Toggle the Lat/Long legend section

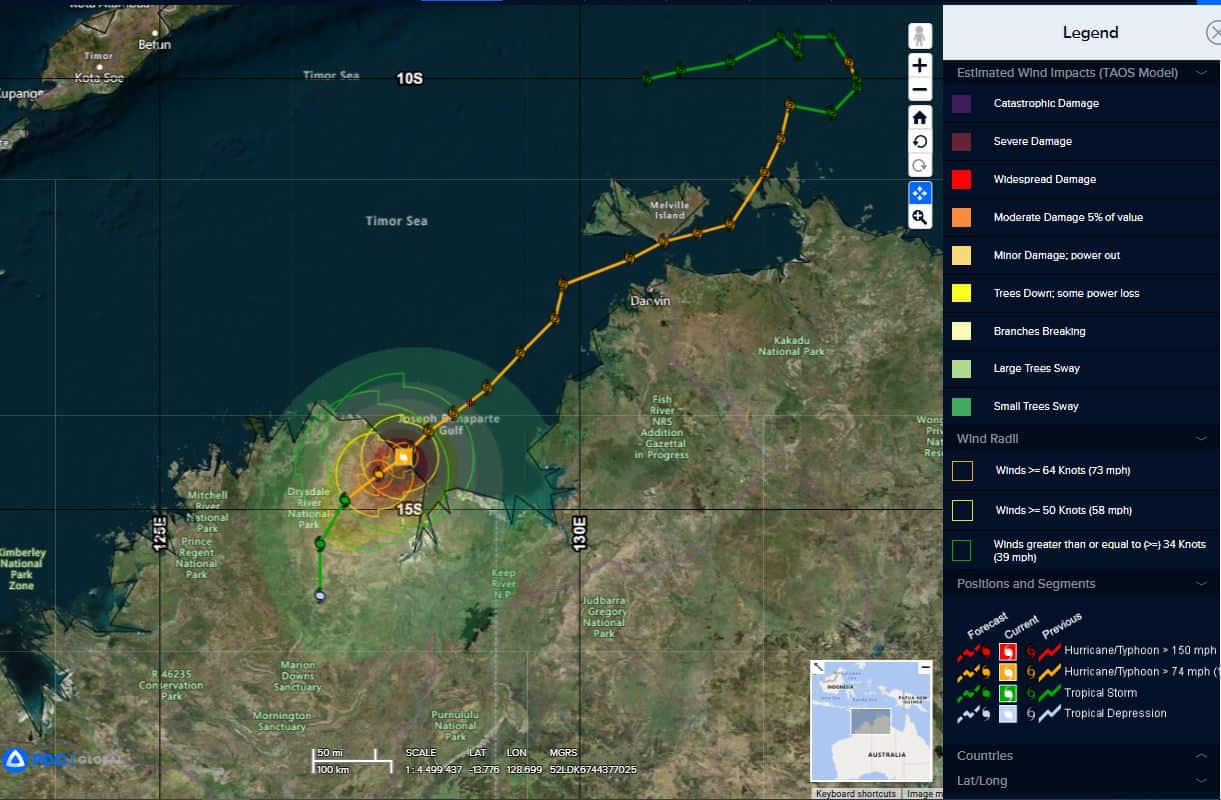pyautogui.click(x=1200, y=781)
